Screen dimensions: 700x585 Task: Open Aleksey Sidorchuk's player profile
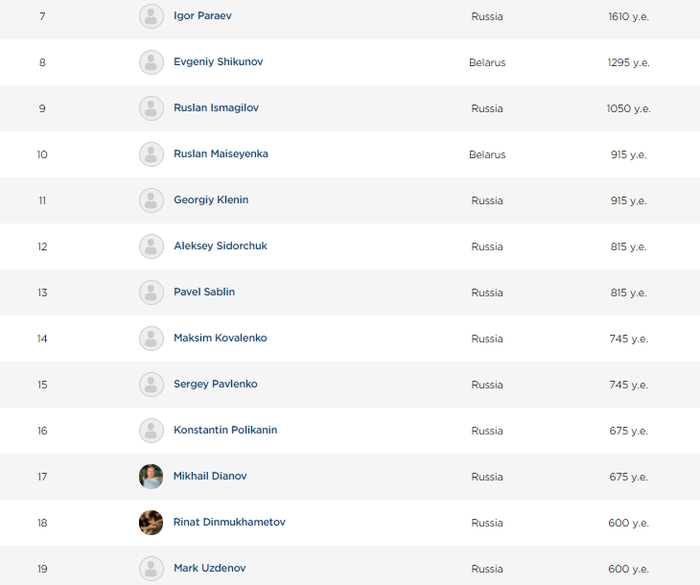[220, 246]
